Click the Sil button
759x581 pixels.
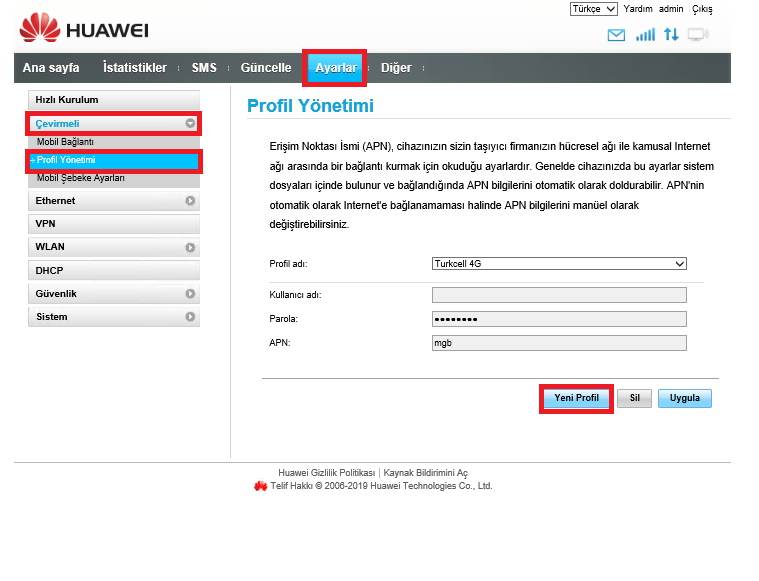[x=633, y=398]
